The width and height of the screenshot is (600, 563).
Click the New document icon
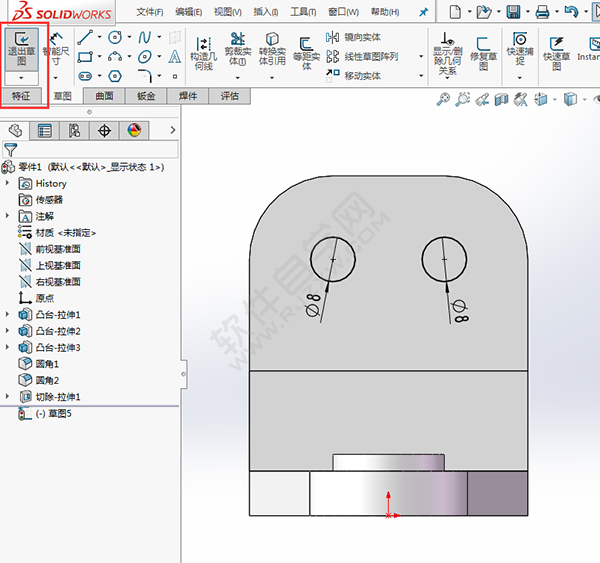tap(455, 12)
